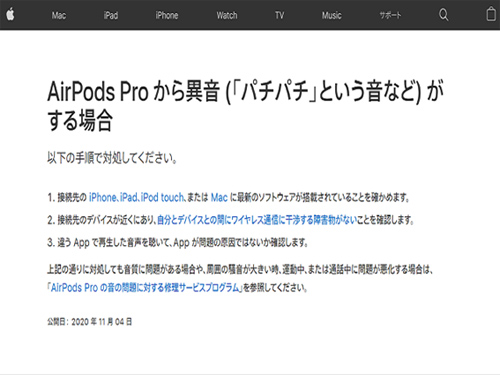Open the iPad menu item
The image size is (500, 375).
coord(111,15)
